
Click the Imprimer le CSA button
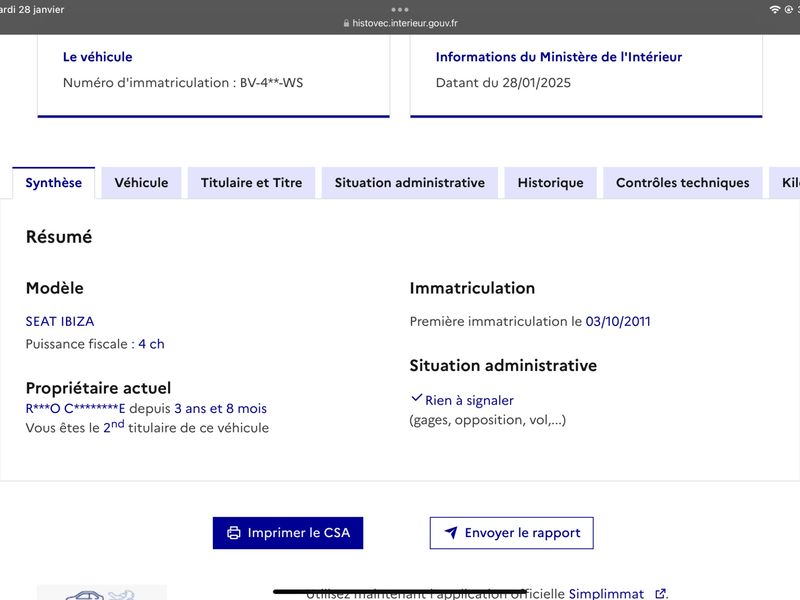pos(288,533)
